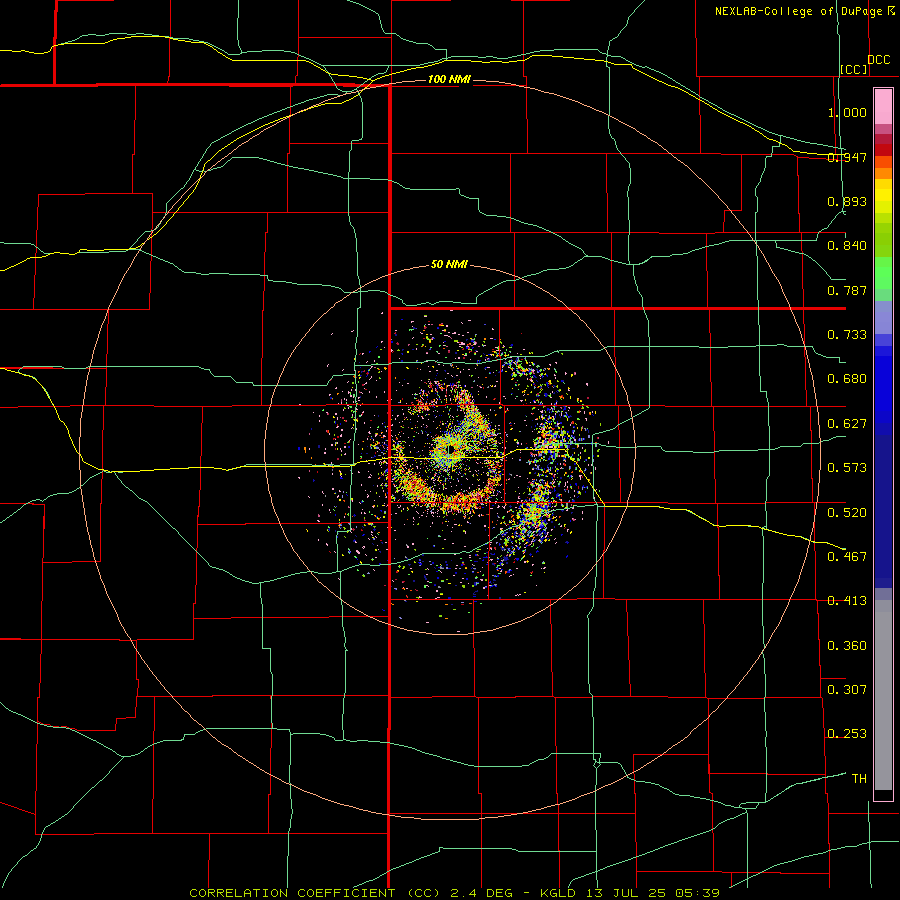Click the 50 NMI range ring label
The image size is (900, 900).
[449, 265]
